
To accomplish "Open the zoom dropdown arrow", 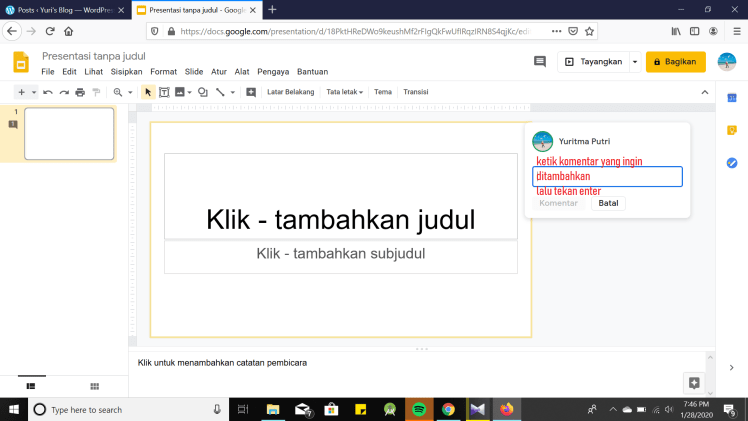I will tap(130, 92).
